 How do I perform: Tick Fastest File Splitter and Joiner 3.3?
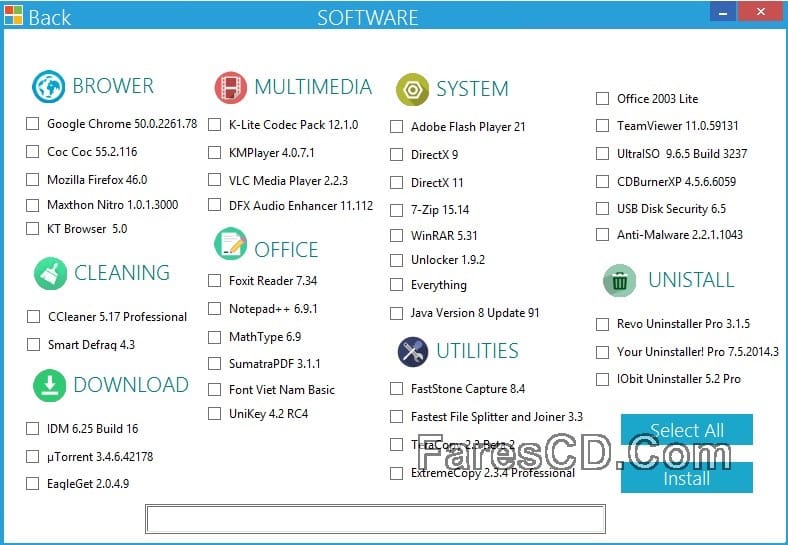coord(397,417)
